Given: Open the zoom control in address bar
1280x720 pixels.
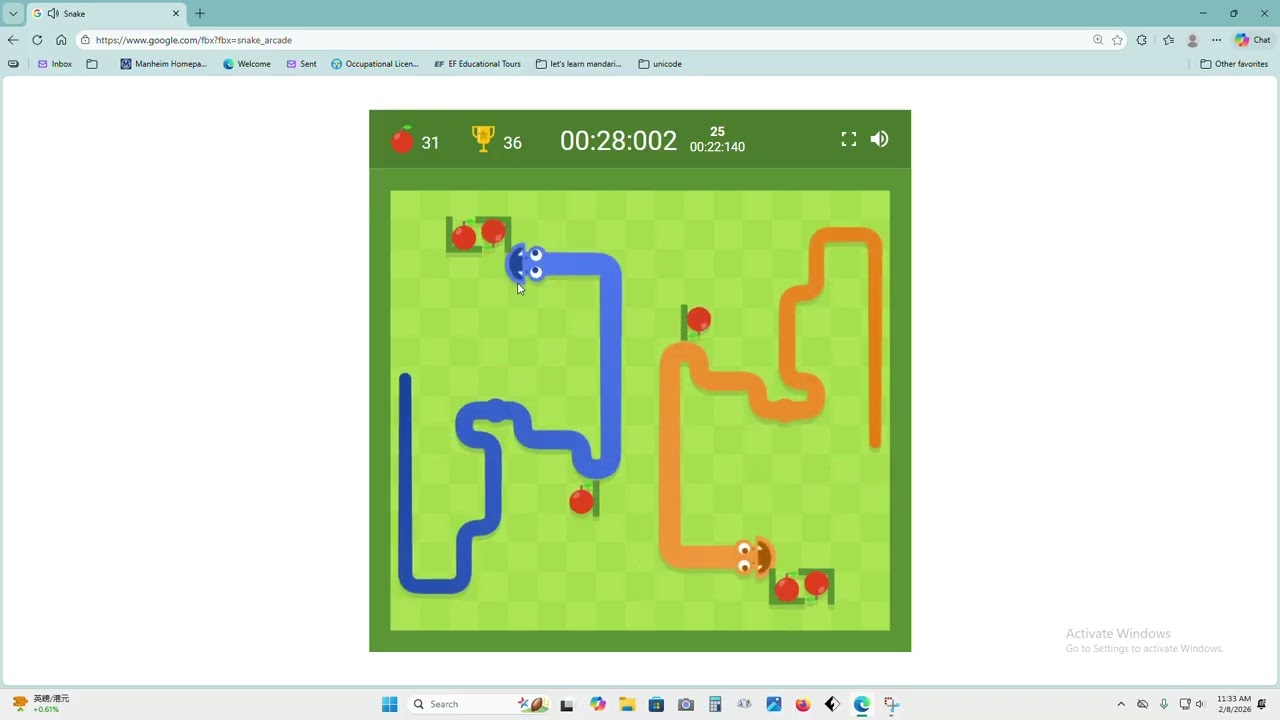Looking at the screenshot, I should pos(1098,40).
